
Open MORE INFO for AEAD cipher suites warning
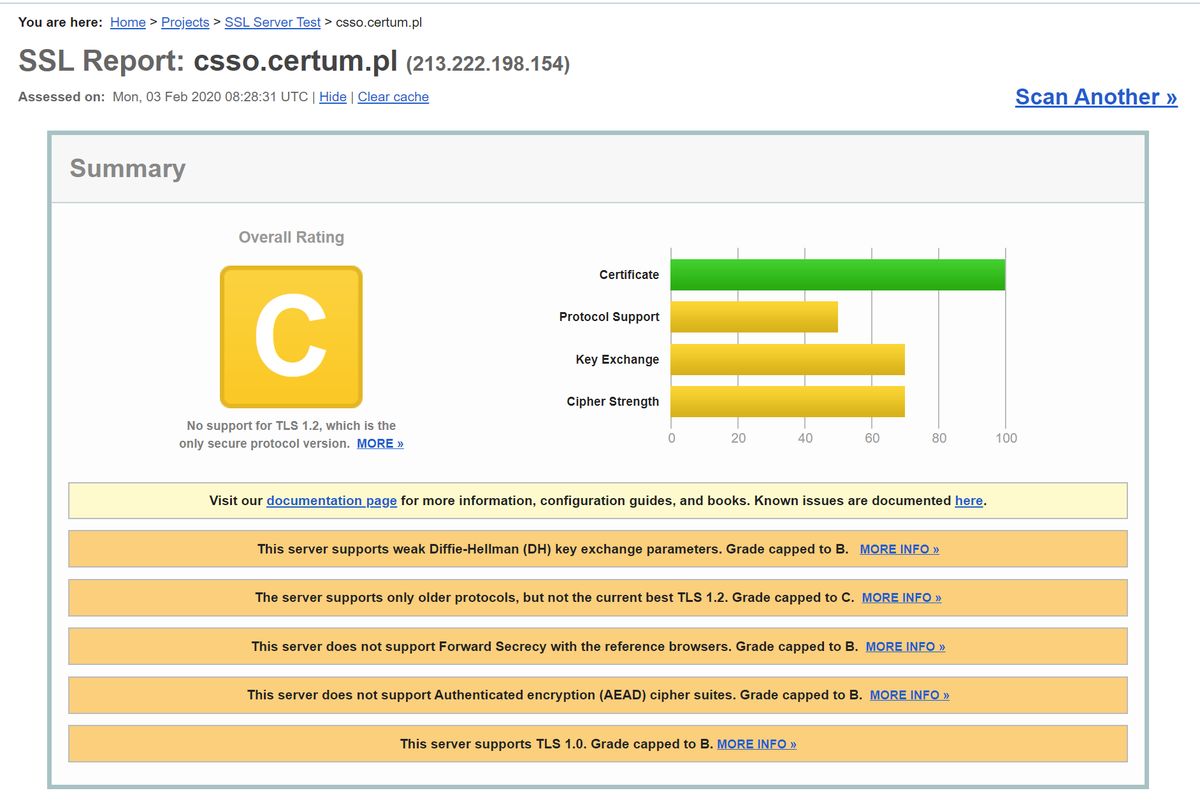coord(909,695)
